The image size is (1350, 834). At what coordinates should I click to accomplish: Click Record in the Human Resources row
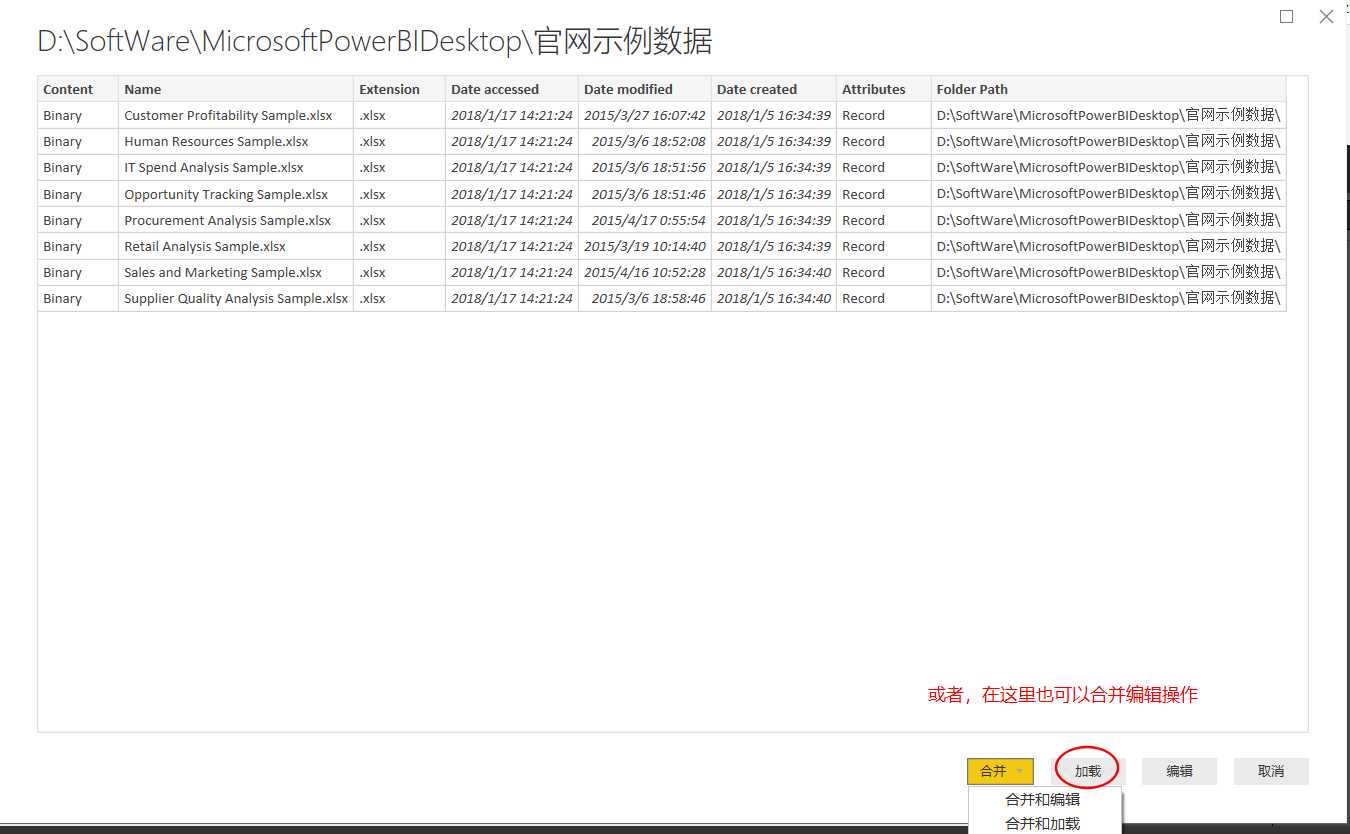pos(863,141)
